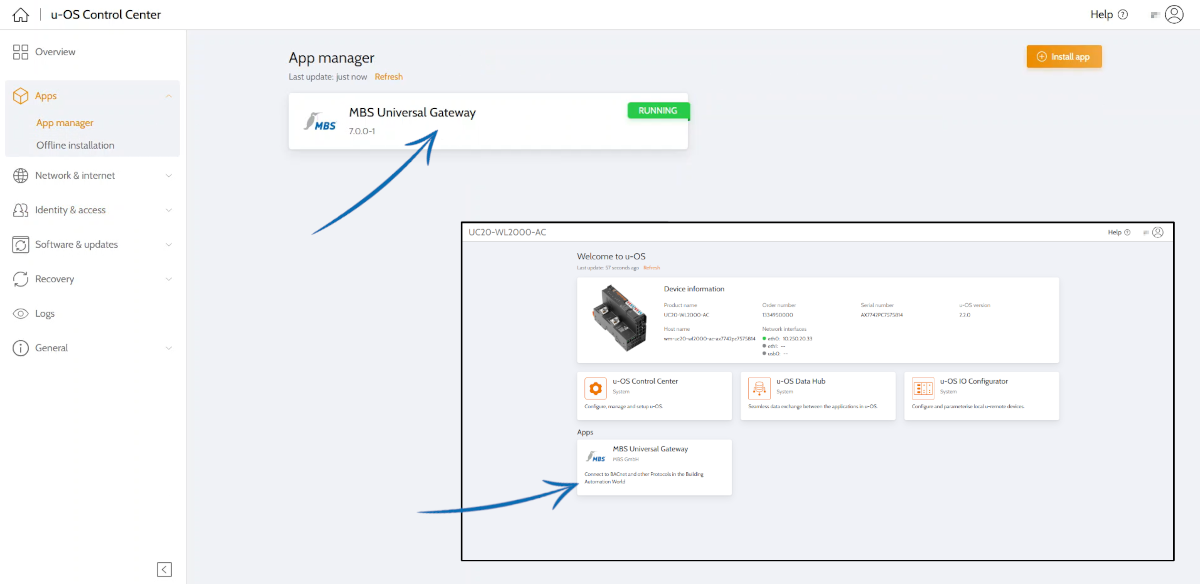Open the MBS Universal Gateway app card
1200x584 pixels.
tap(488, 122)
